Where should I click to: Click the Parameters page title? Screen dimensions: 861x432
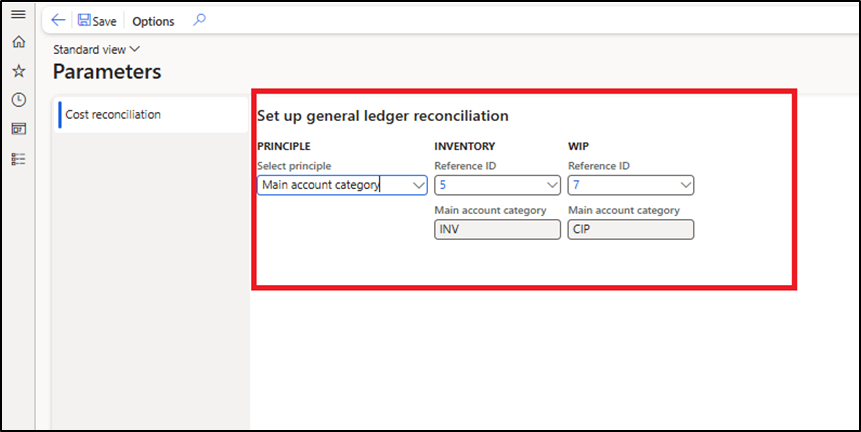tap(107, 72)
